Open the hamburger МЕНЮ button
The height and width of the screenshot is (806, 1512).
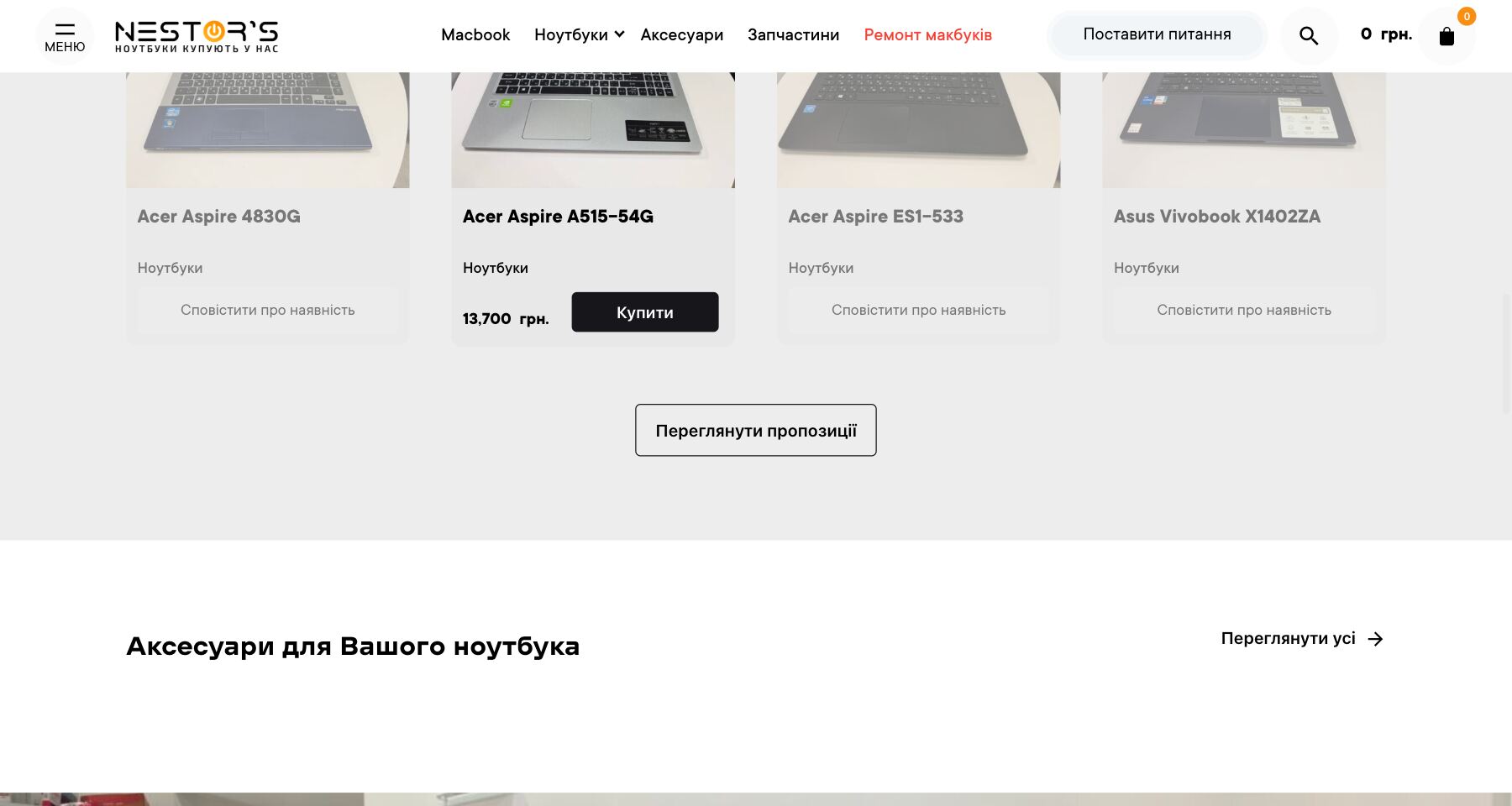coord(65,36)
